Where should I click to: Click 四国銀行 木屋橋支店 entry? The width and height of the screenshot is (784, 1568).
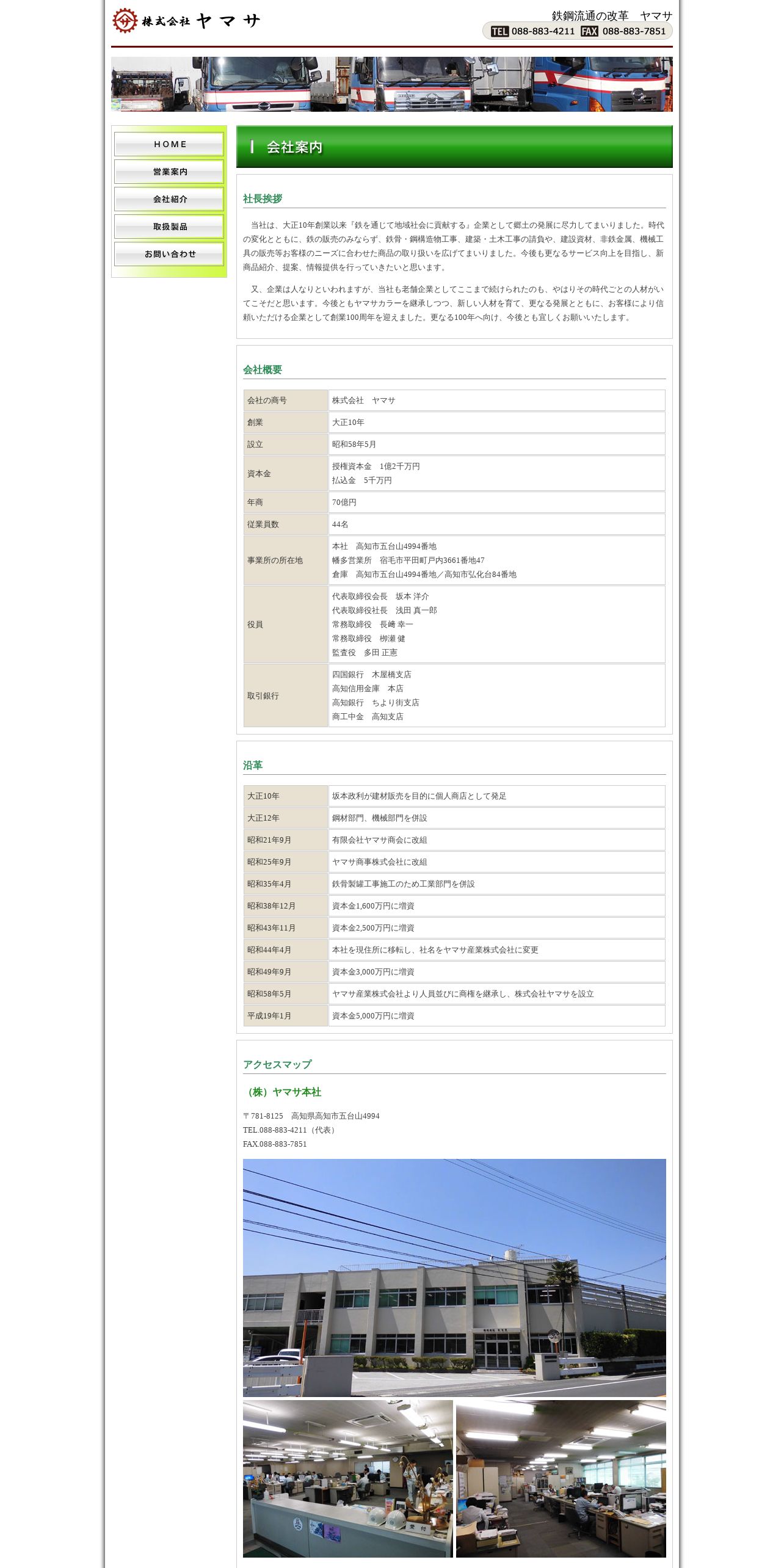pyautogui.click(x=372, y=675)
